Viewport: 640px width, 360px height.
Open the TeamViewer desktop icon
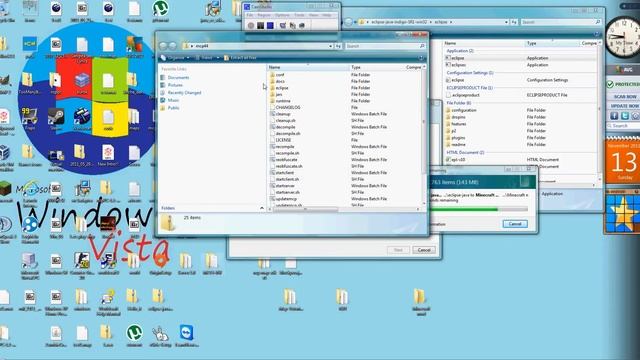(187, 336)
